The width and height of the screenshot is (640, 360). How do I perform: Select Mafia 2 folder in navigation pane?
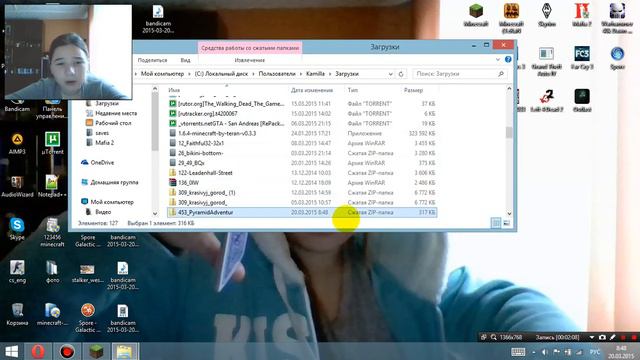click(x=100, y=142)
